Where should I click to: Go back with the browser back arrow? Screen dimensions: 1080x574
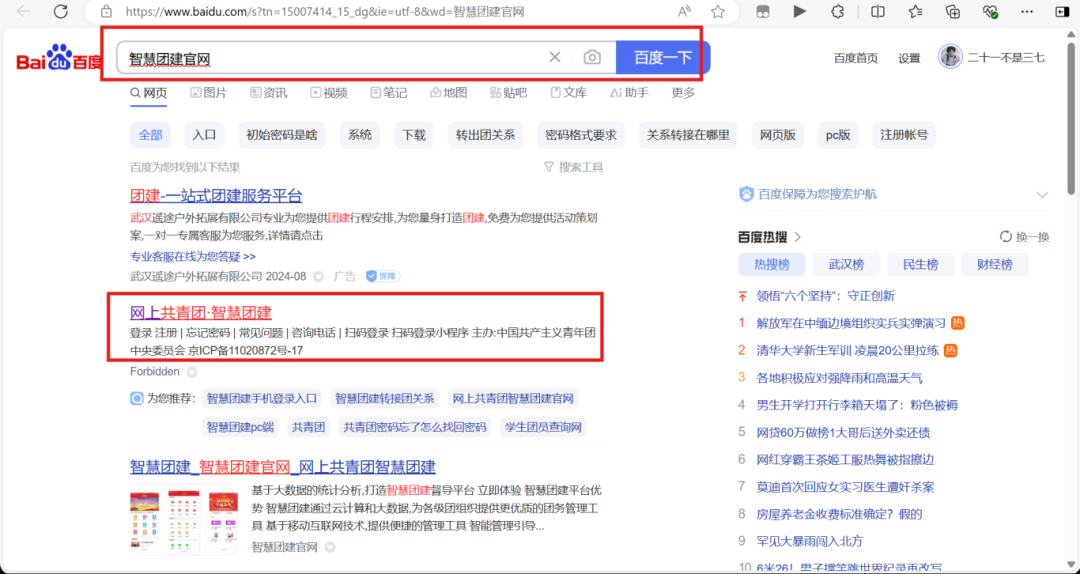click(24, 12)
